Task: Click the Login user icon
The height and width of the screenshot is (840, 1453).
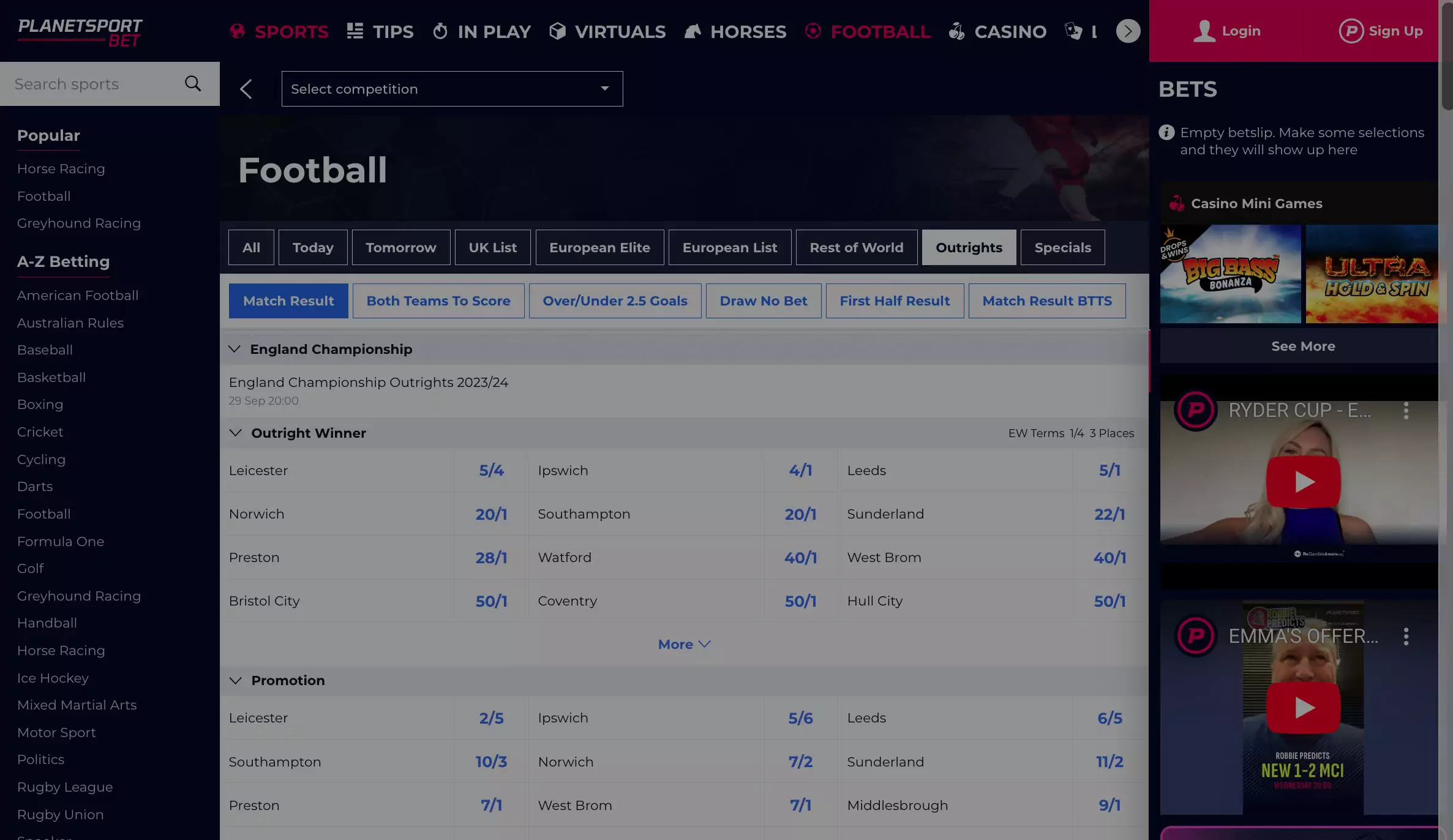Action: 1204,31
